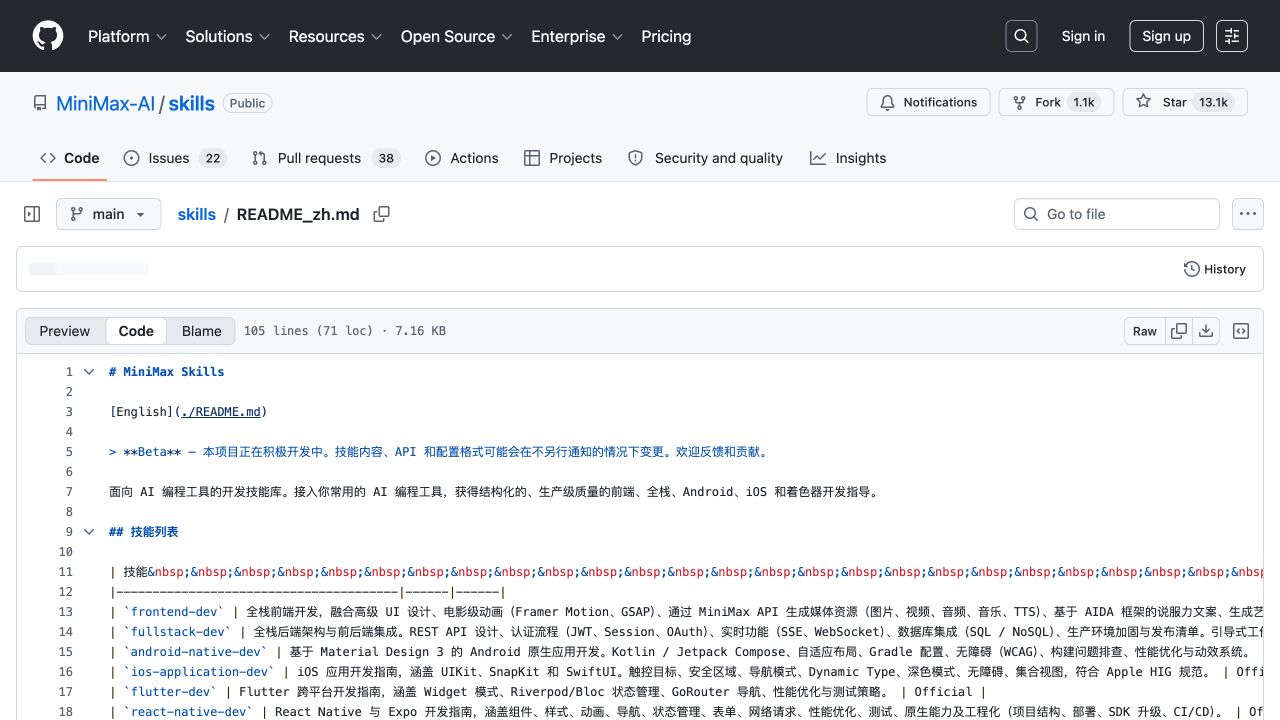The width and height of the screenshot is (1280, 720).
Task: Click line number 13
Action: 66,611
